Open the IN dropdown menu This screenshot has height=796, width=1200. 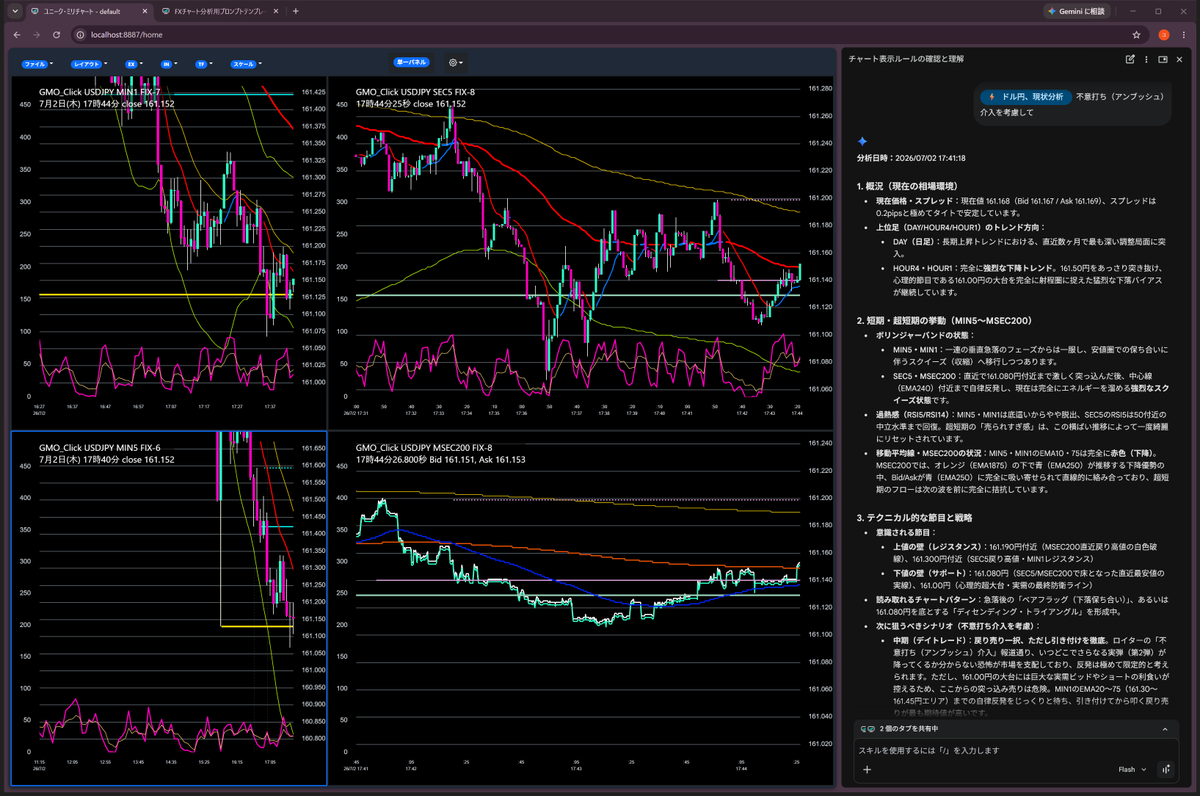(169, 63)
